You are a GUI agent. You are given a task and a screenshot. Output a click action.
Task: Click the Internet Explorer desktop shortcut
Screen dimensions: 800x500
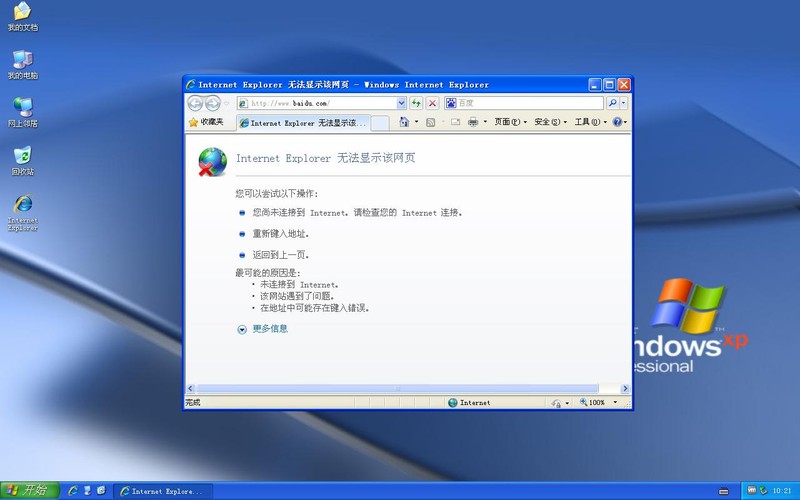pyautogui.click(x=22, y=213)
